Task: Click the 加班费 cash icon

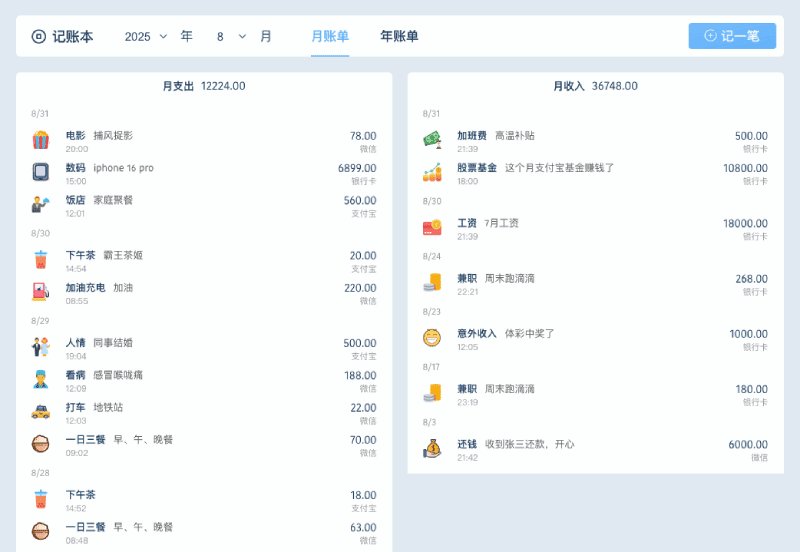Action: coord(432,140)
